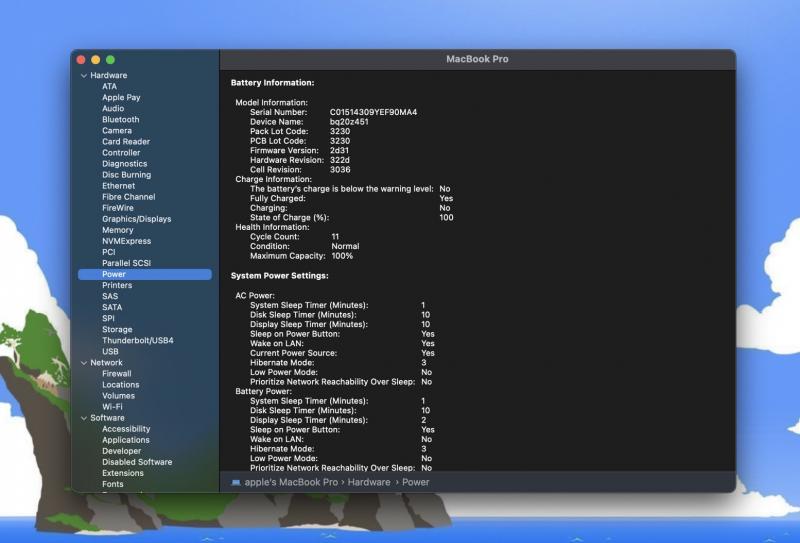800x543 pixels.
Task: Open the Audio hardware entry
Action: (x=113, y=108)
